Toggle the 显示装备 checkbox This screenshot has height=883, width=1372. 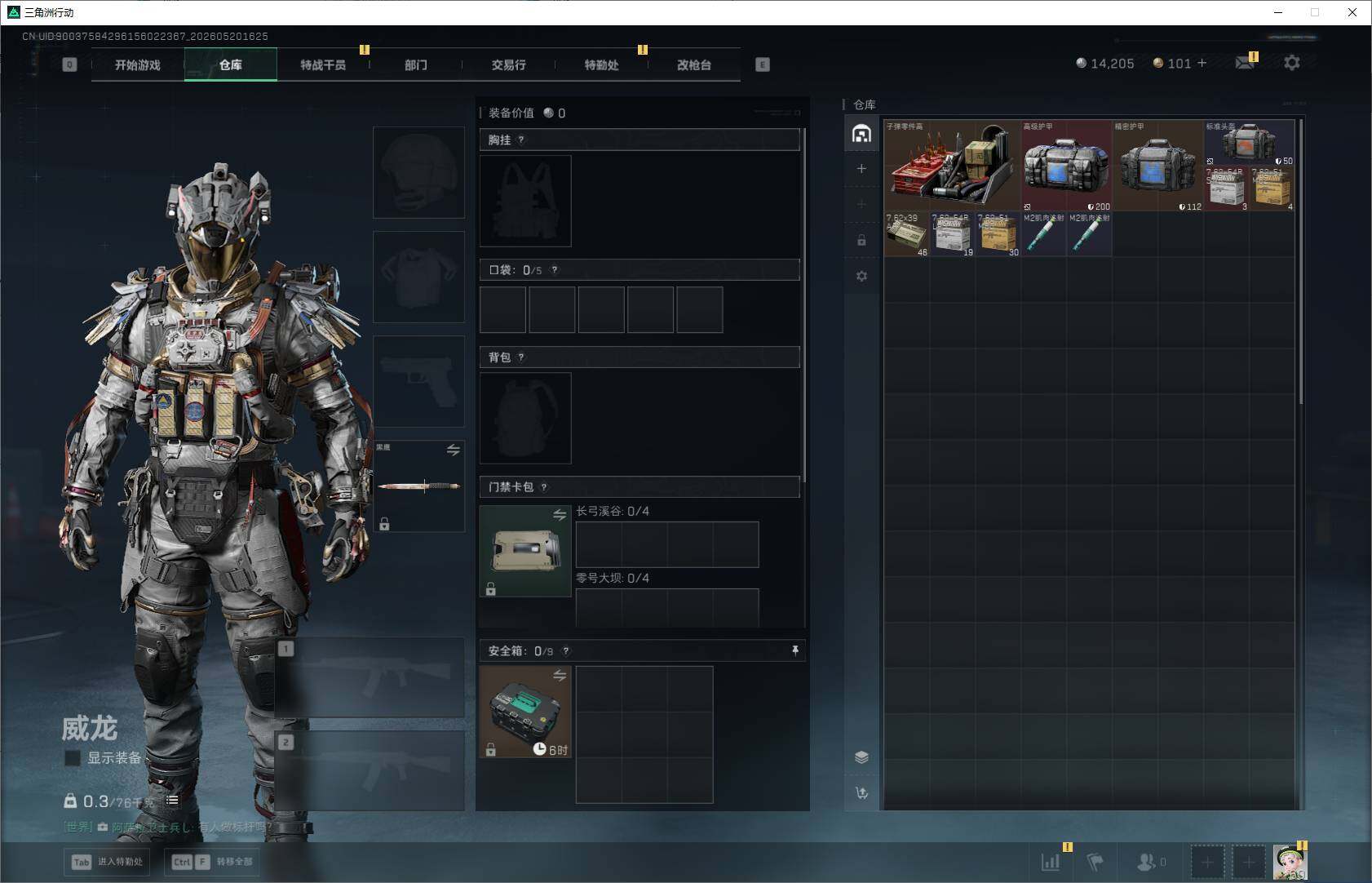point(73,758)
